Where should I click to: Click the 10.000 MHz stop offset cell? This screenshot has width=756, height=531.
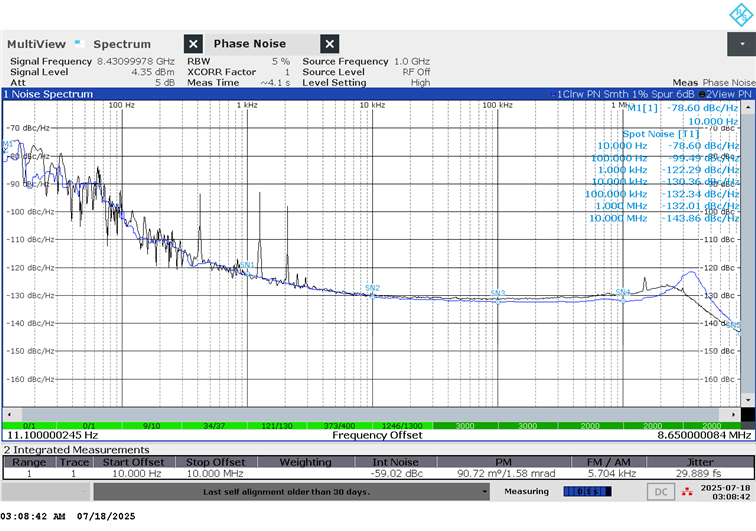(215, 474)
